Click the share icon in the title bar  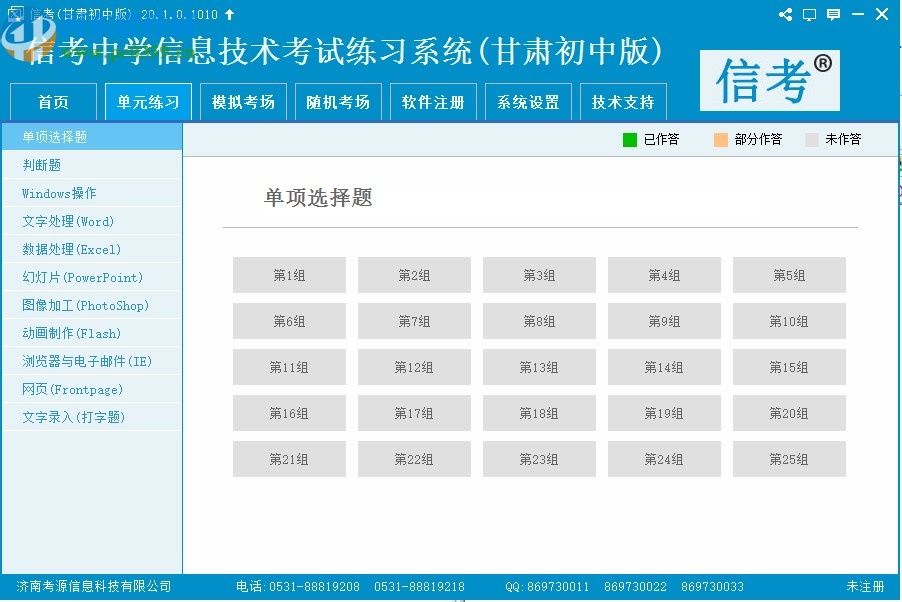point(784,14)
